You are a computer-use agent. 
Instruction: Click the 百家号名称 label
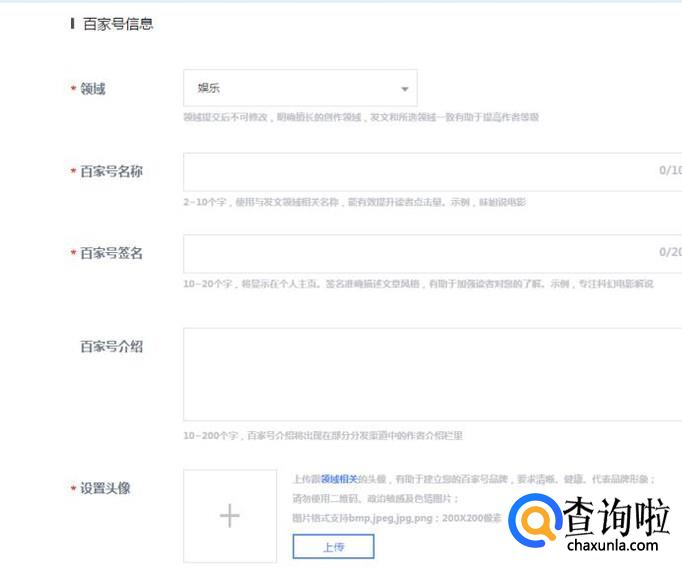pos(111,171)
